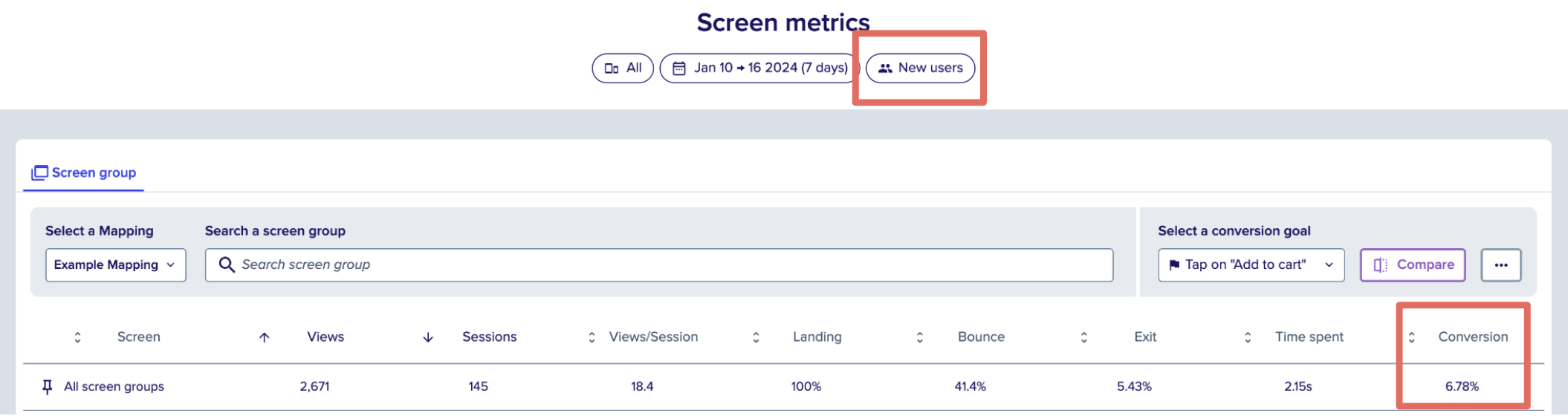This screenshot has width=1568, height=416.
Task: Click the 18.4 views per session value
Action: tap(642, 387)
